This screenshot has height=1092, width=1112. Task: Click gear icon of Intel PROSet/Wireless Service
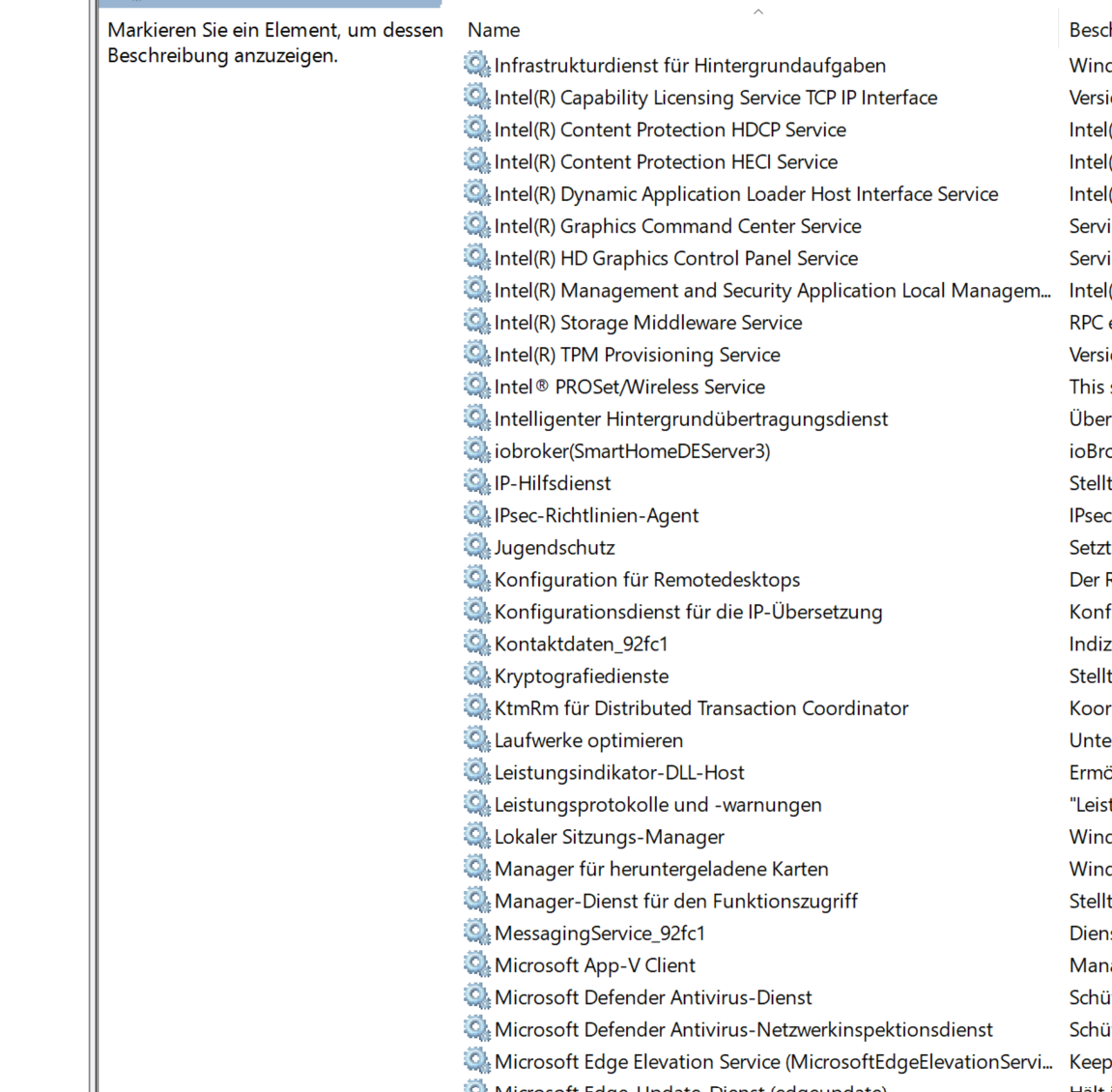(x=476, y=386)
